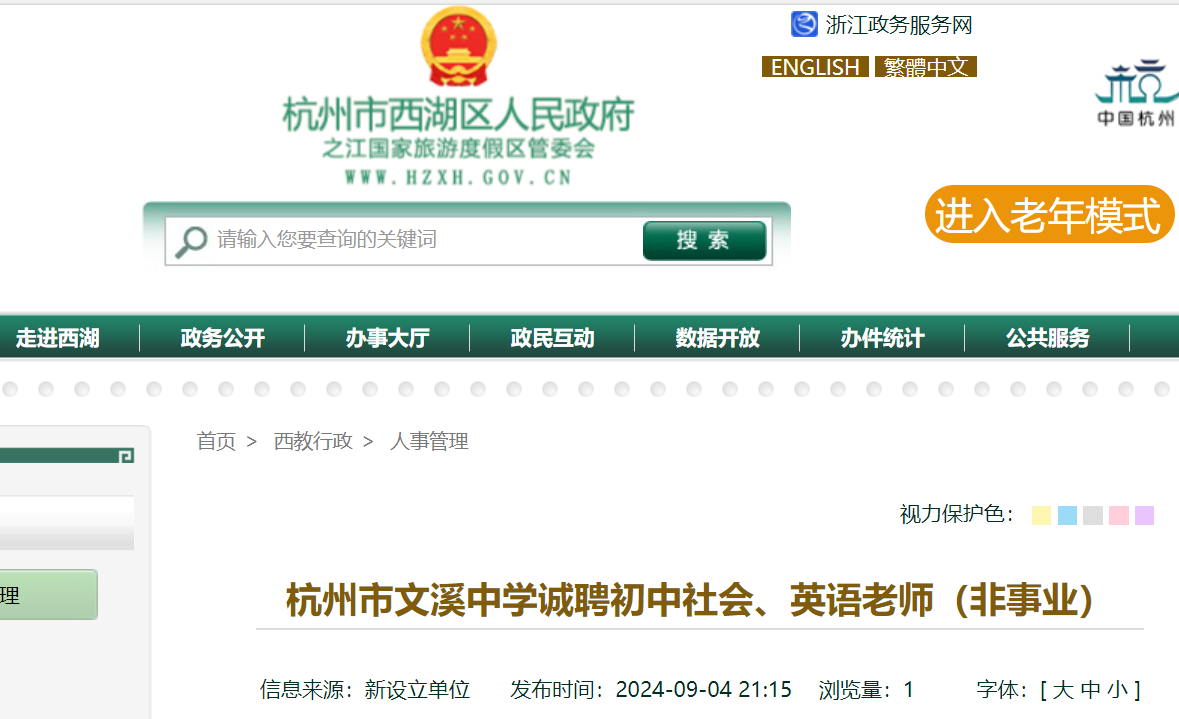Enter elderly mode via 进入老年模式
The image size is (1179, 719).
tap(1048, 215)
